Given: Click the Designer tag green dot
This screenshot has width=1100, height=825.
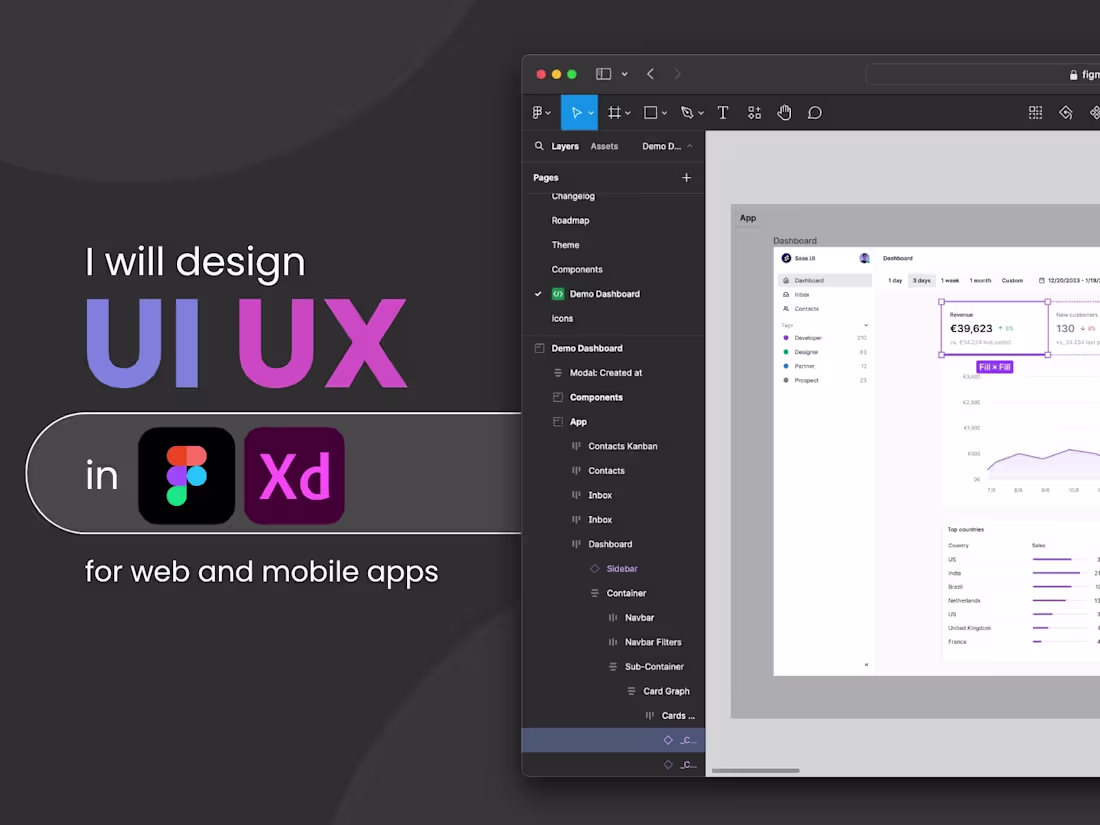Looking at the screenshot, I should point(786,352).
